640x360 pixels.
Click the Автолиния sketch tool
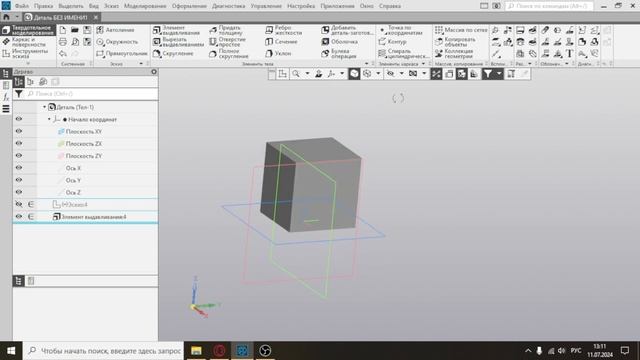115,30
